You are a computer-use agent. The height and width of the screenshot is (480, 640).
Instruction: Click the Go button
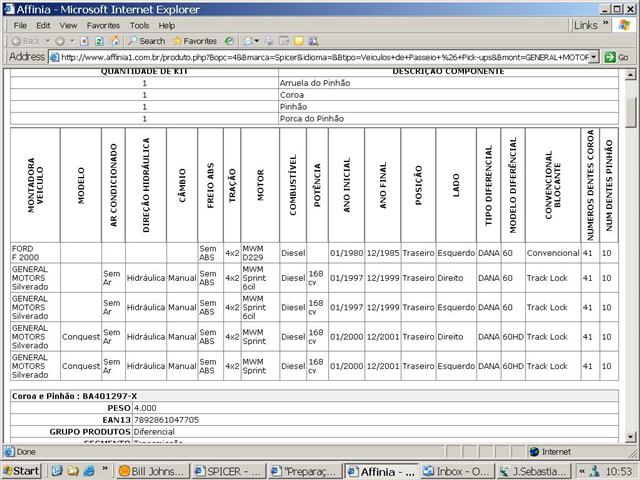click(616, 58)
